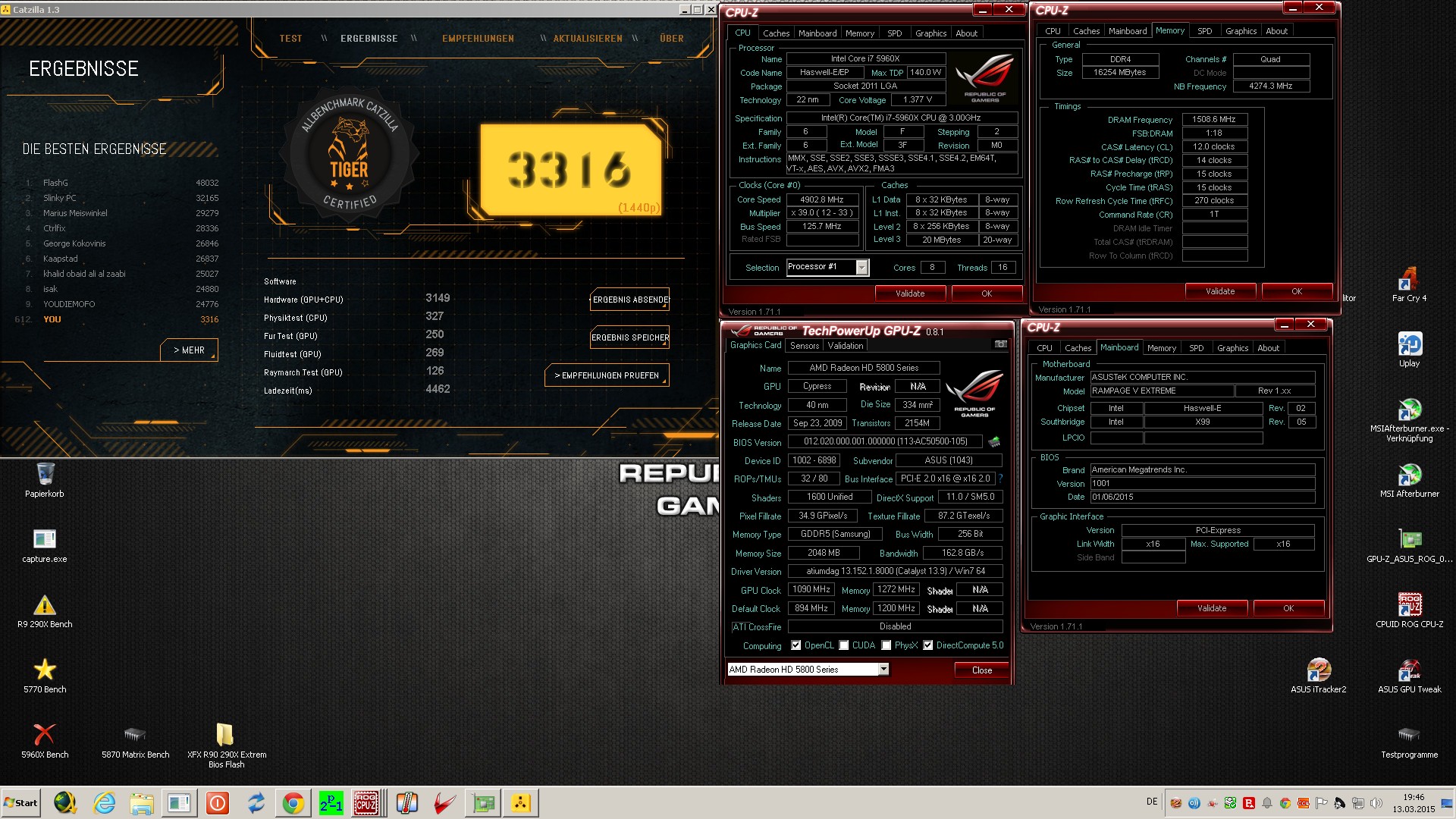Click the volume speaker tray icon
1456x819 pixels.
1376,802
